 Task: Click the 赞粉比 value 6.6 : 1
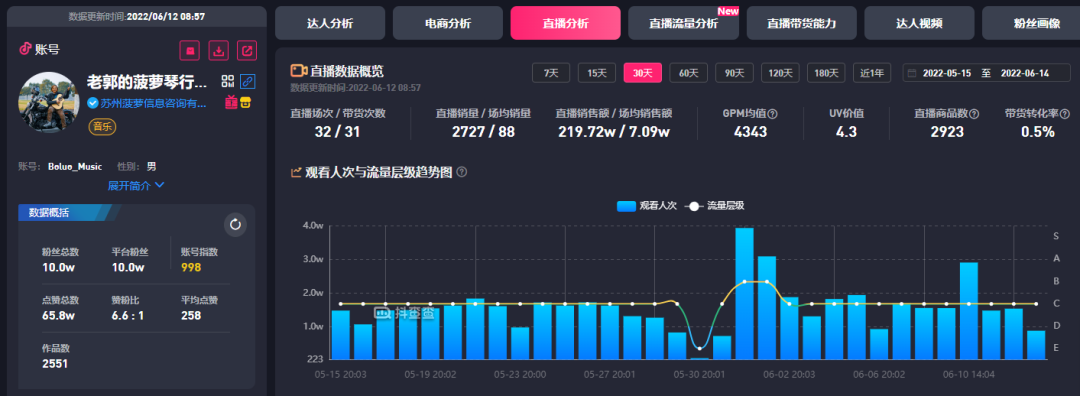(x=127, y=315)
